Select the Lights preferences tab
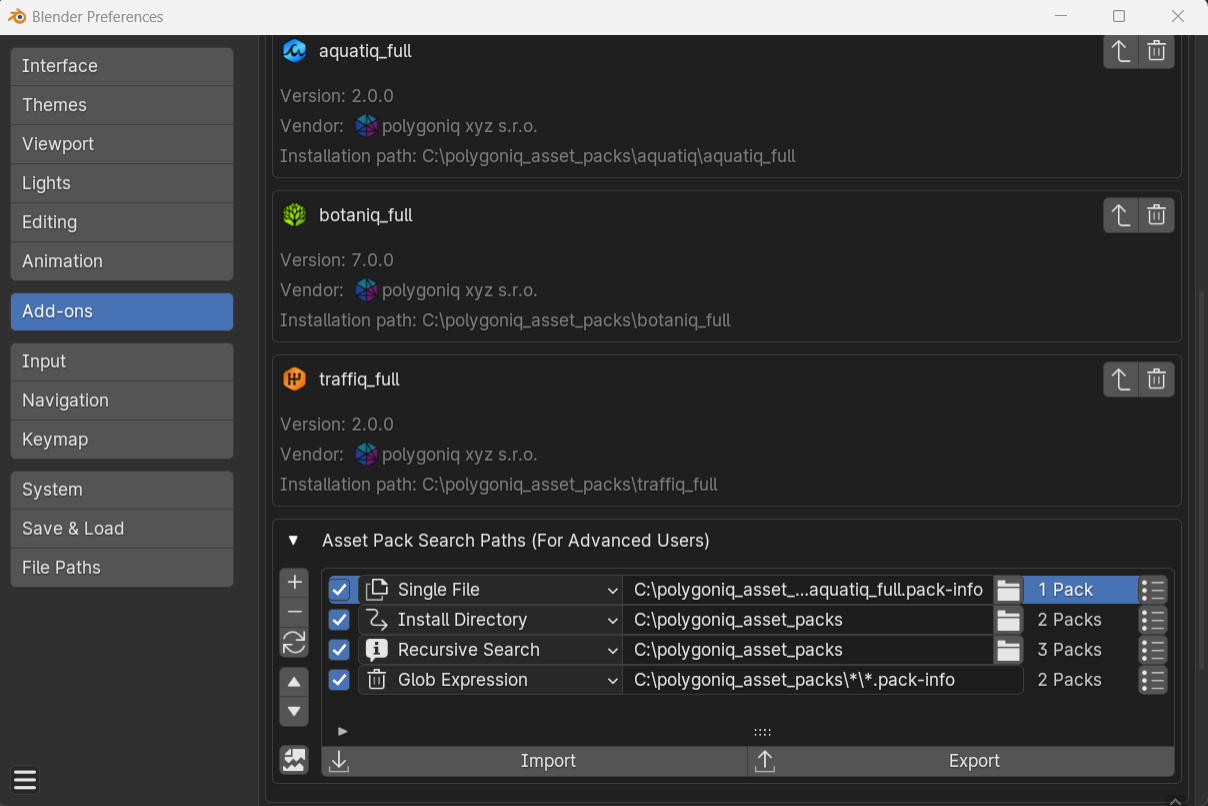The width and height of the screenshot is (1208, 806). click(x=122, y=183)
